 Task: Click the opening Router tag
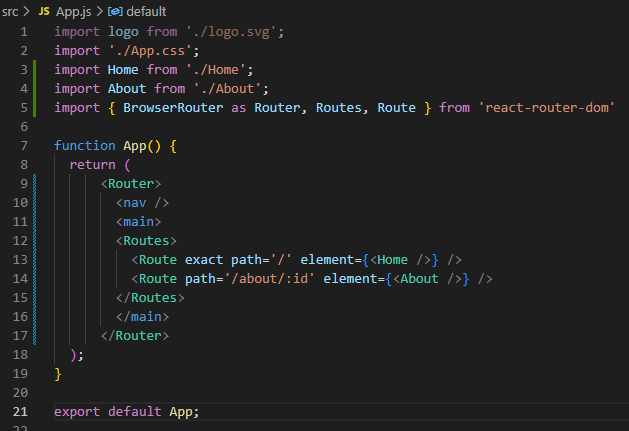pyautogui.click(x=131, y=184)
